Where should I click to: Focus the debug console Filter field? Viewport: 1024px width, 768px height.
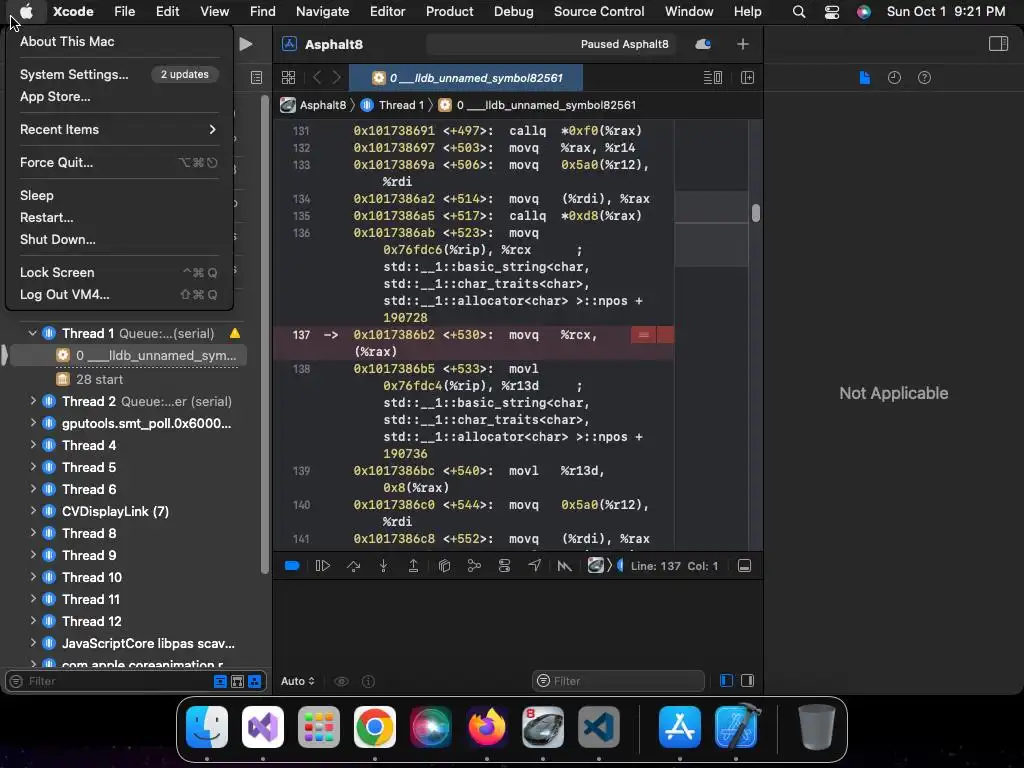tap(618, 681)
